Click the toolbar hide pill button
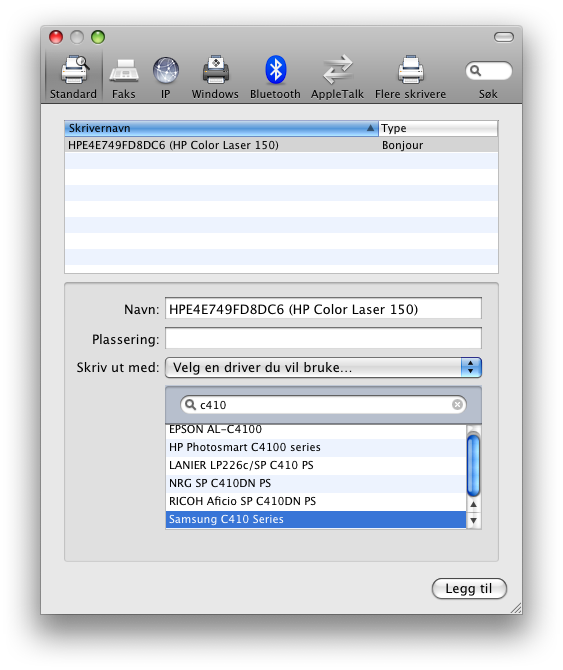The width and height of the screenshot is (563, 670). pos(504,37)
